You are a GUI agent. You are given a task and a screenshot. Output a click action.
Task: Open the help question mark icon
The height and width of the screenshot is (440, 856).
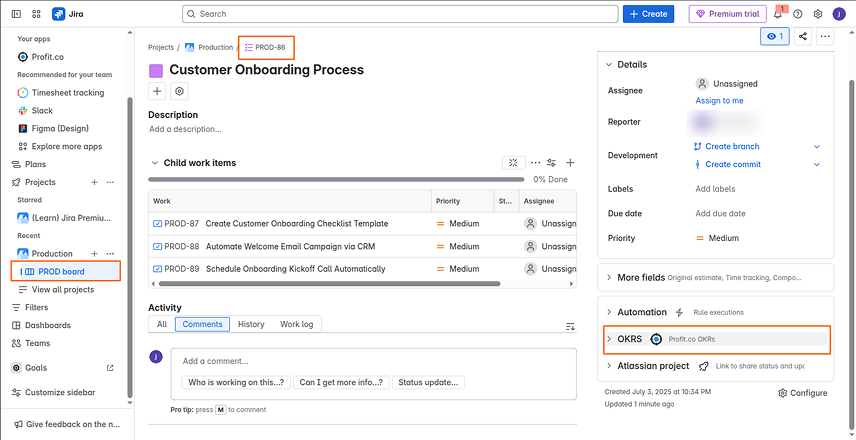point(798,14)
